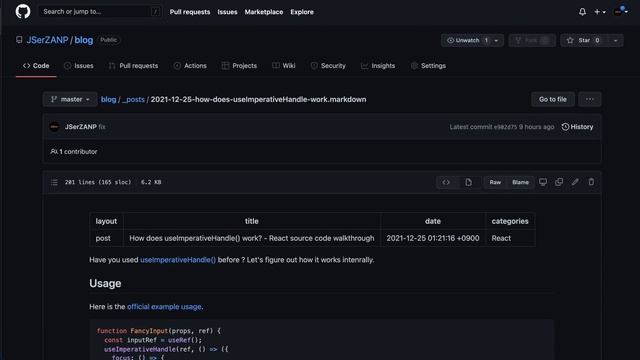
Task: Go to Marketplace
Action: pos(264,12)
